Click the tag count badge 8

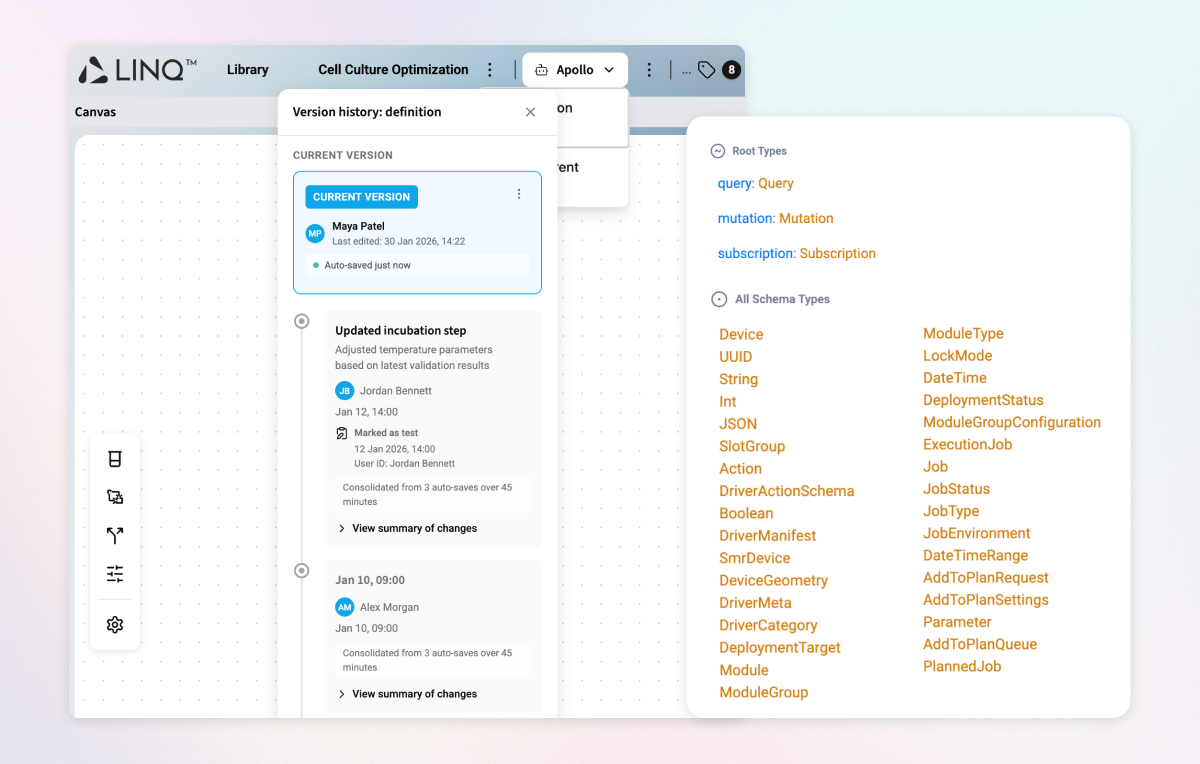point(731,70)
